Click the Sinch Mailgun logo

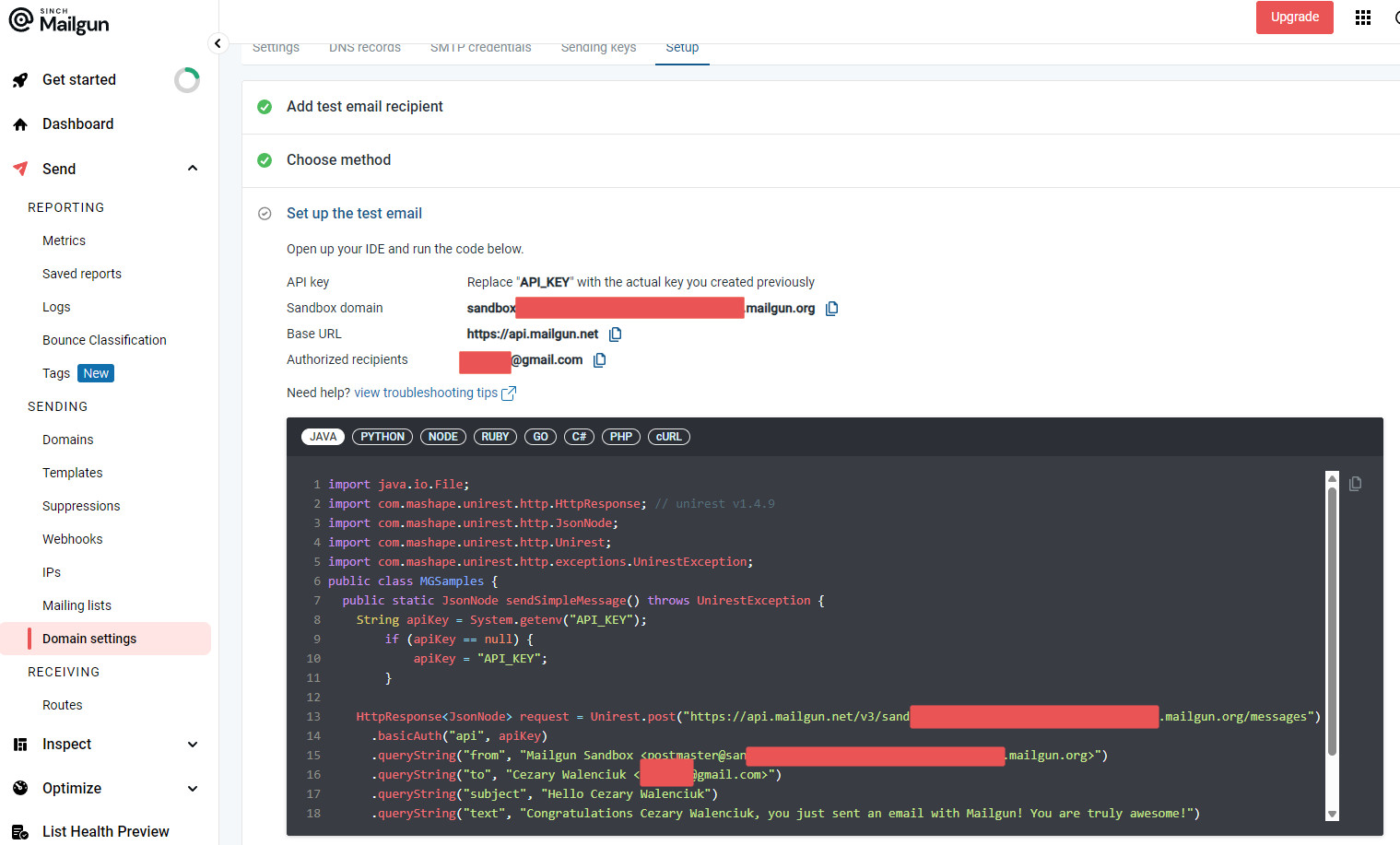pyautogui.click(x=59, y=20)
